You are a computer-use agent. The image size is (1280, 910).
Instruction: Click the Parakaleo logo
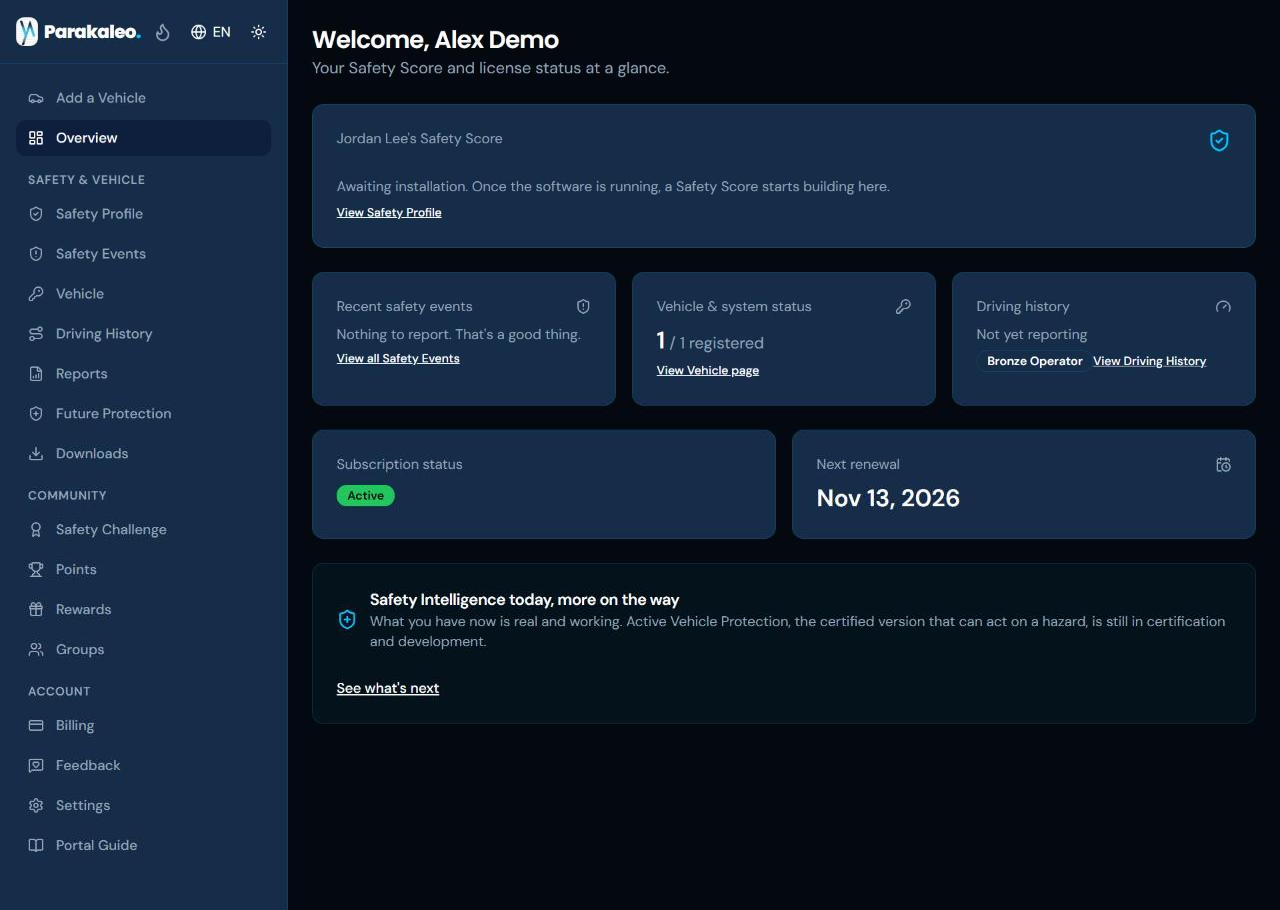click(78, 32)
